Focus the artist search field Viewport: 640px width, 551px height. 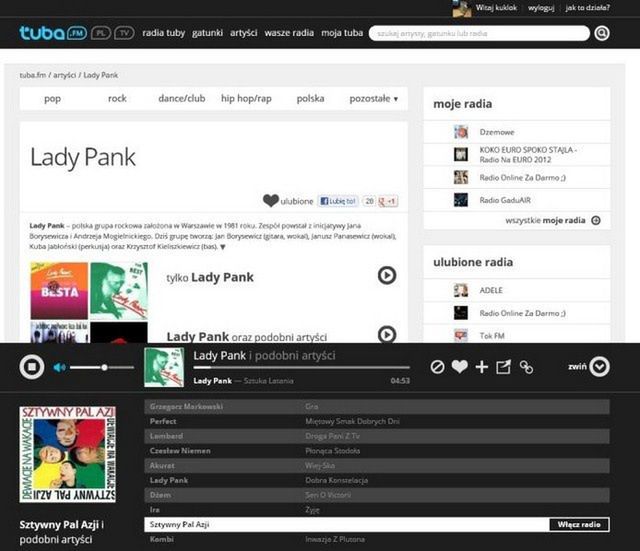(479, 33)
